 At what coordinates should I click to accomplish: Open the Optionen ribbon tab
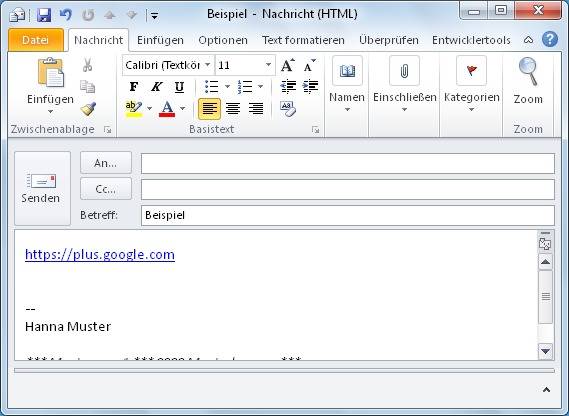223,40
